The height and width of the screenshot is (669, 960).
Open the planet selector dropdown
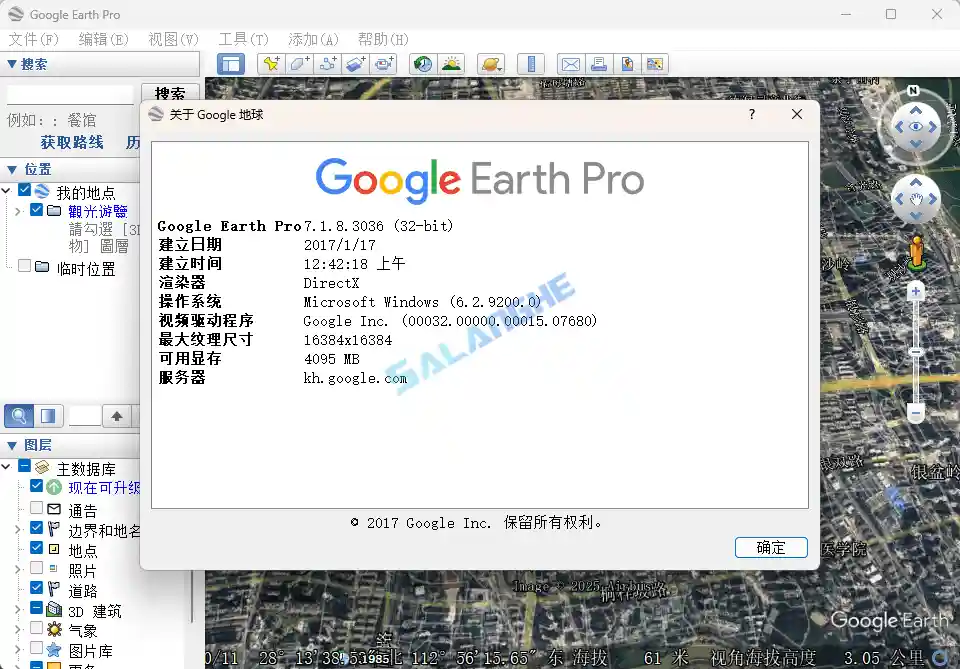[x=490, y=63]
